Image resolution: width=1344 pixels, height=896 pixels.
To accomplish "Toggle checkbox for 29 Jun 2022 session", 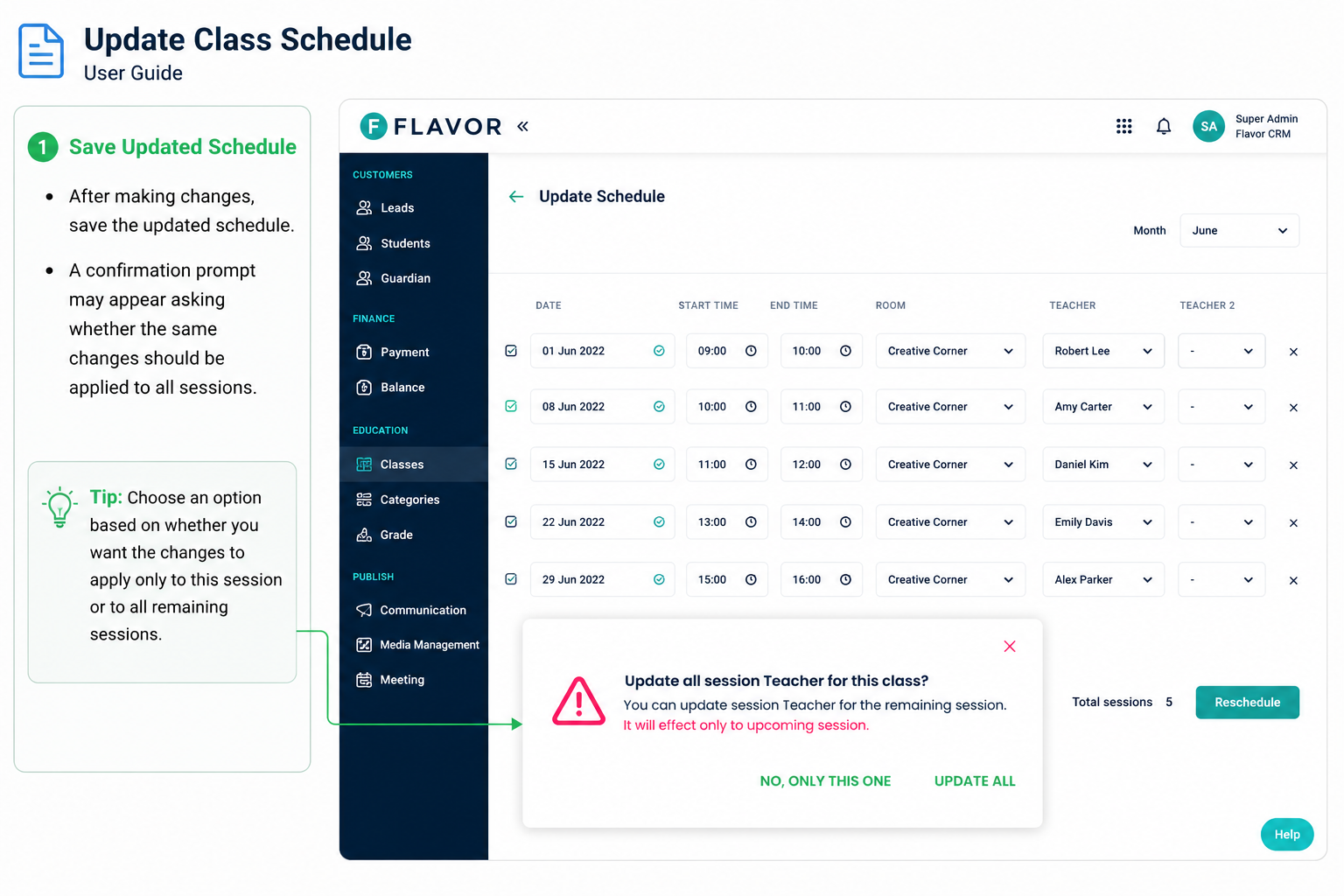I will pos(511,580).
